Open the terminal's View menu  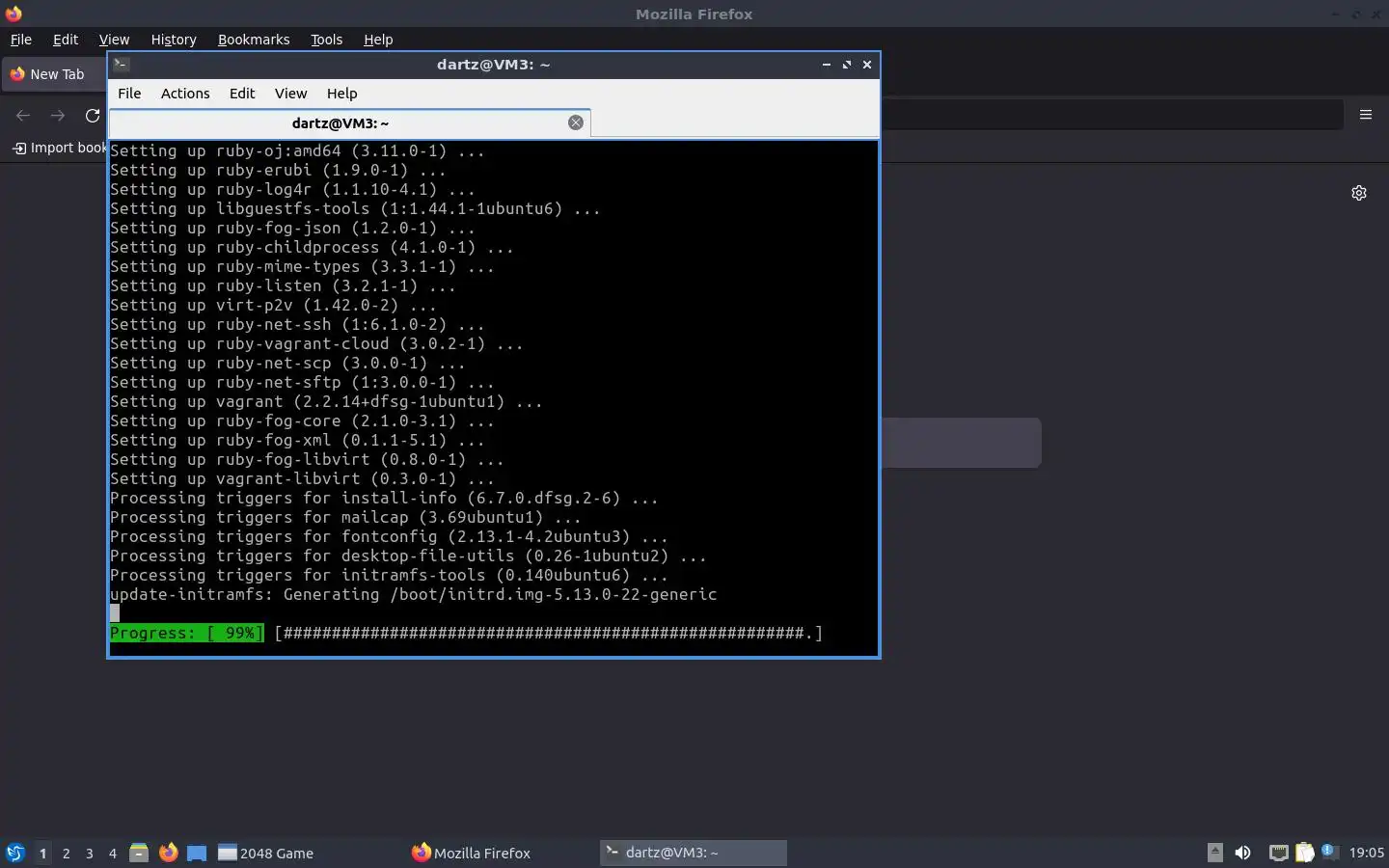point(290,94)
